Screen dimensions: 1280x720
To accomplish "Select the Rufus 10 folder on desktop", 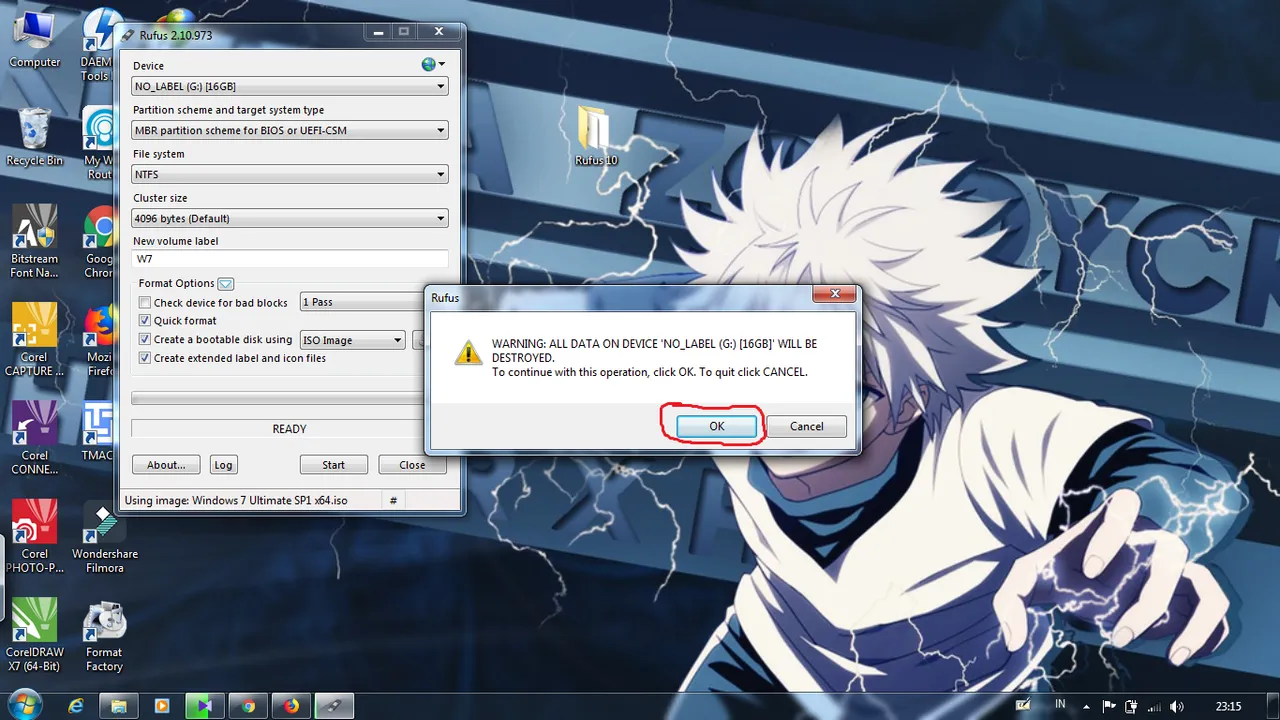I will tap(596, 135).
